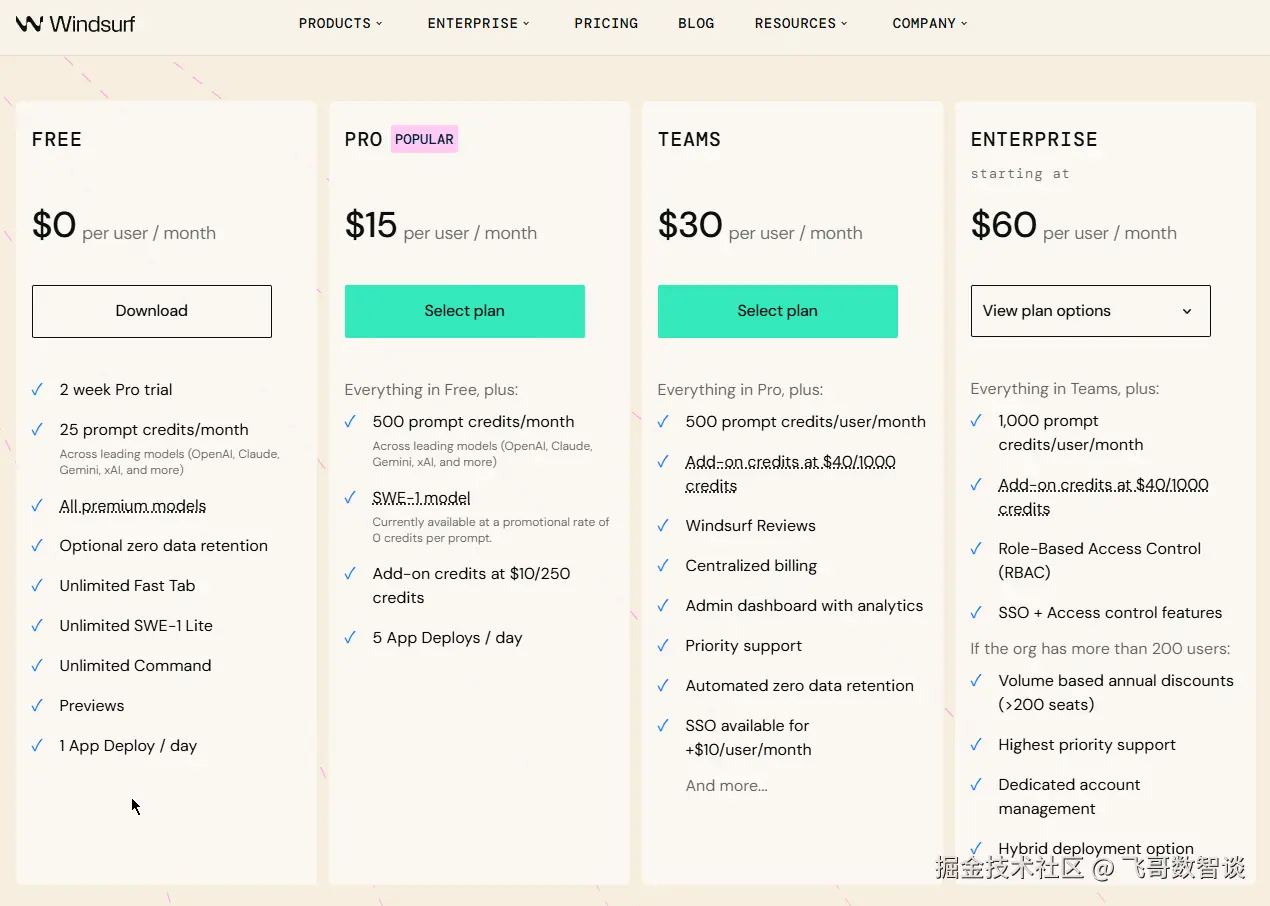Click the checkmark next to Centralized billing

663,566
